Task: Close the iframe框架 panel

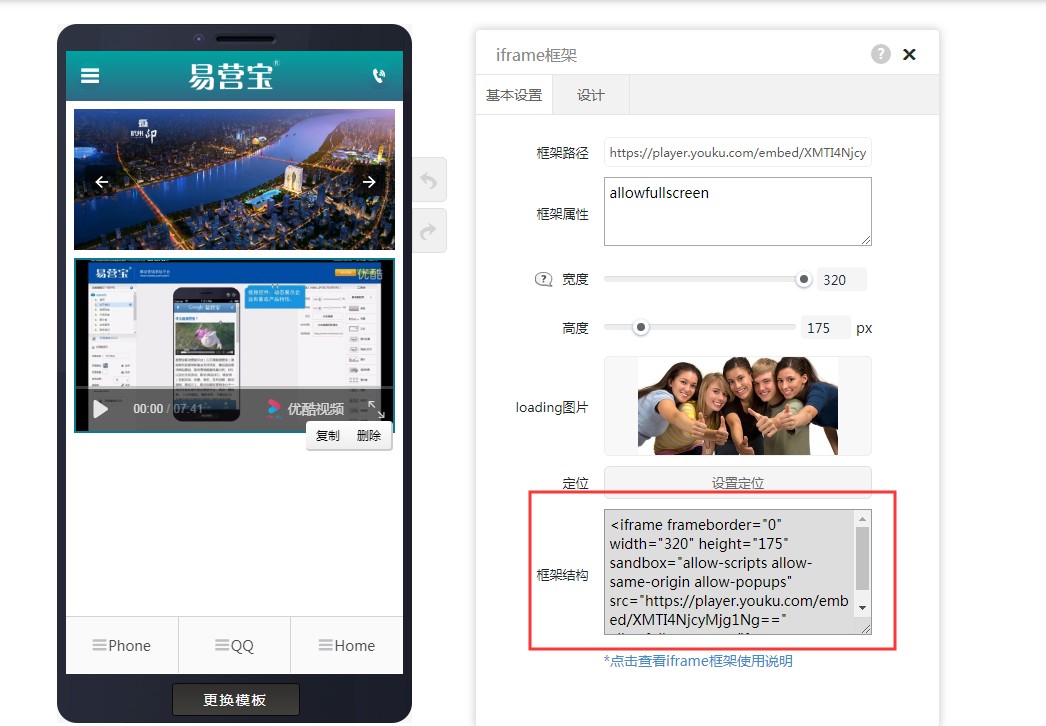Action: pos(909,55)
